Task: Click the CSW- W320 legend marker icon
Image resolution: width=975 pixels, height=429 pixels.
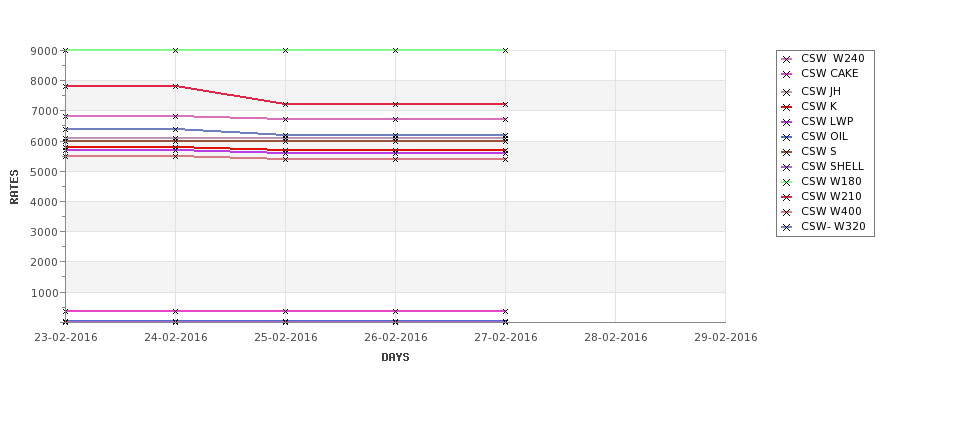Action: (787, 227)
